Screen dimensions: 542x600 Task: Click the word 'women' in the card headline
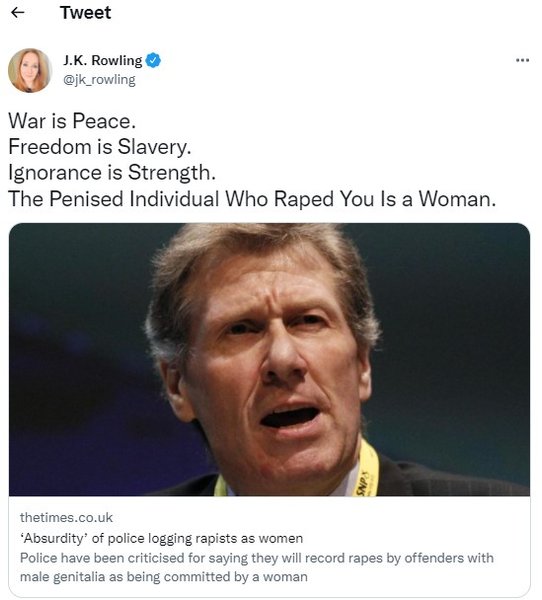281,539
